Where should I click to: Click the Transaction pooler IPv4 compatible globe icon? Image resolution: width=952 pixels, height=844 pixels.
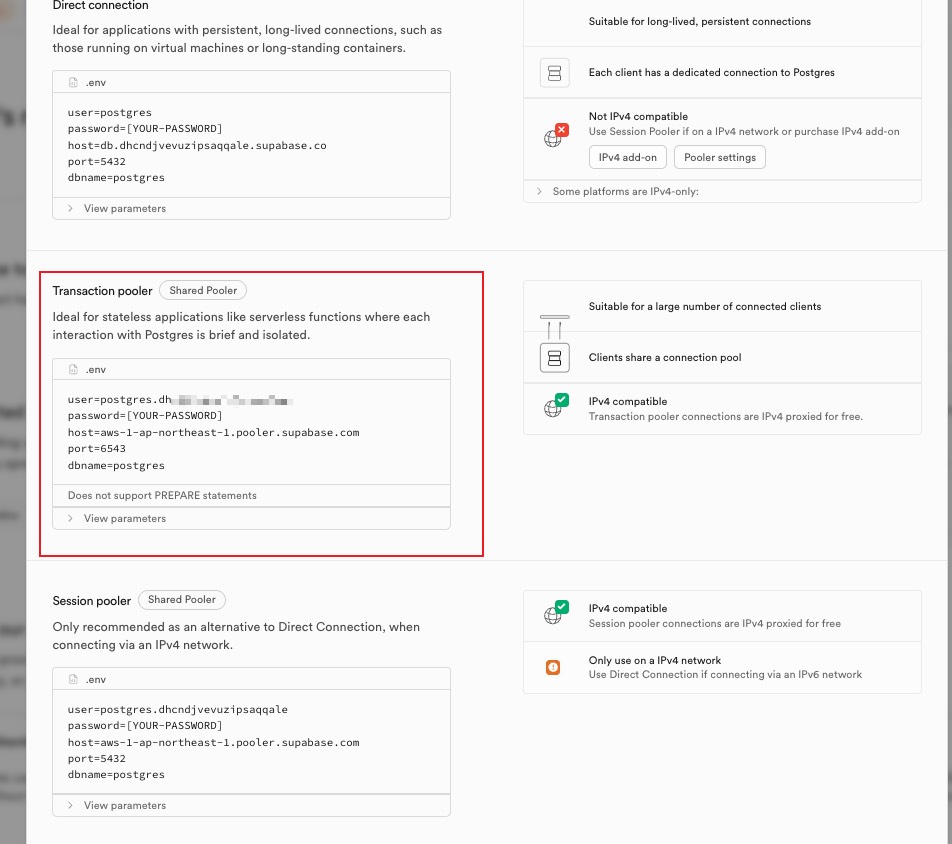click(554, 407)
